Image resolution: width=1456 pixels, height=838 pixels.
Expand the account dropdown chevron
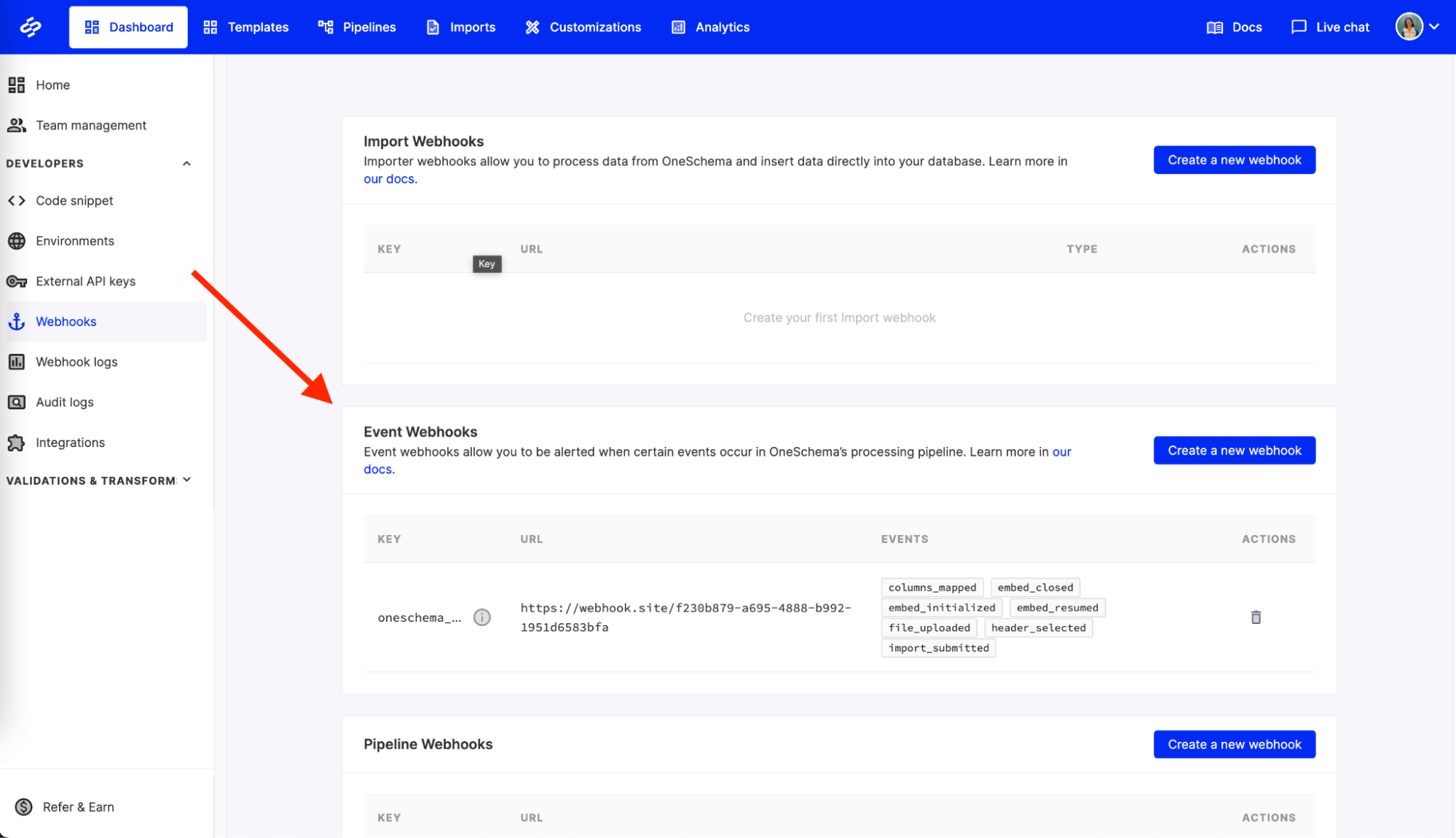pyautogui.click(x=1434, y=27)
